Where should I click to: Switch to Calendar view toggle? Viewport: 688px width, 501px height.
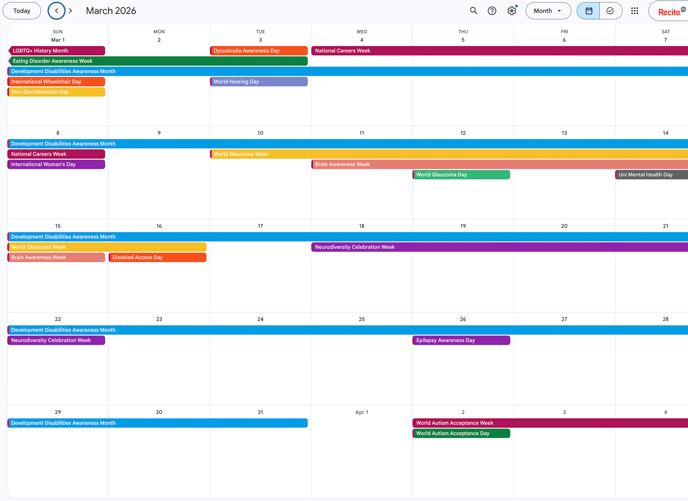(589, 11)
